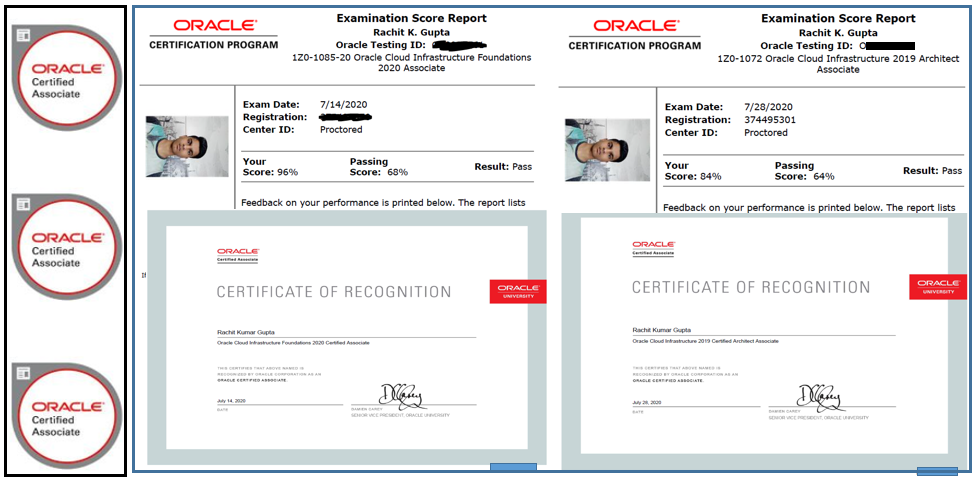Viewport: 975px width, 480px height.
Task: Click the 'Examination Score Report' title above 1Z0-1085-20
Action: [x=412, y=19]
